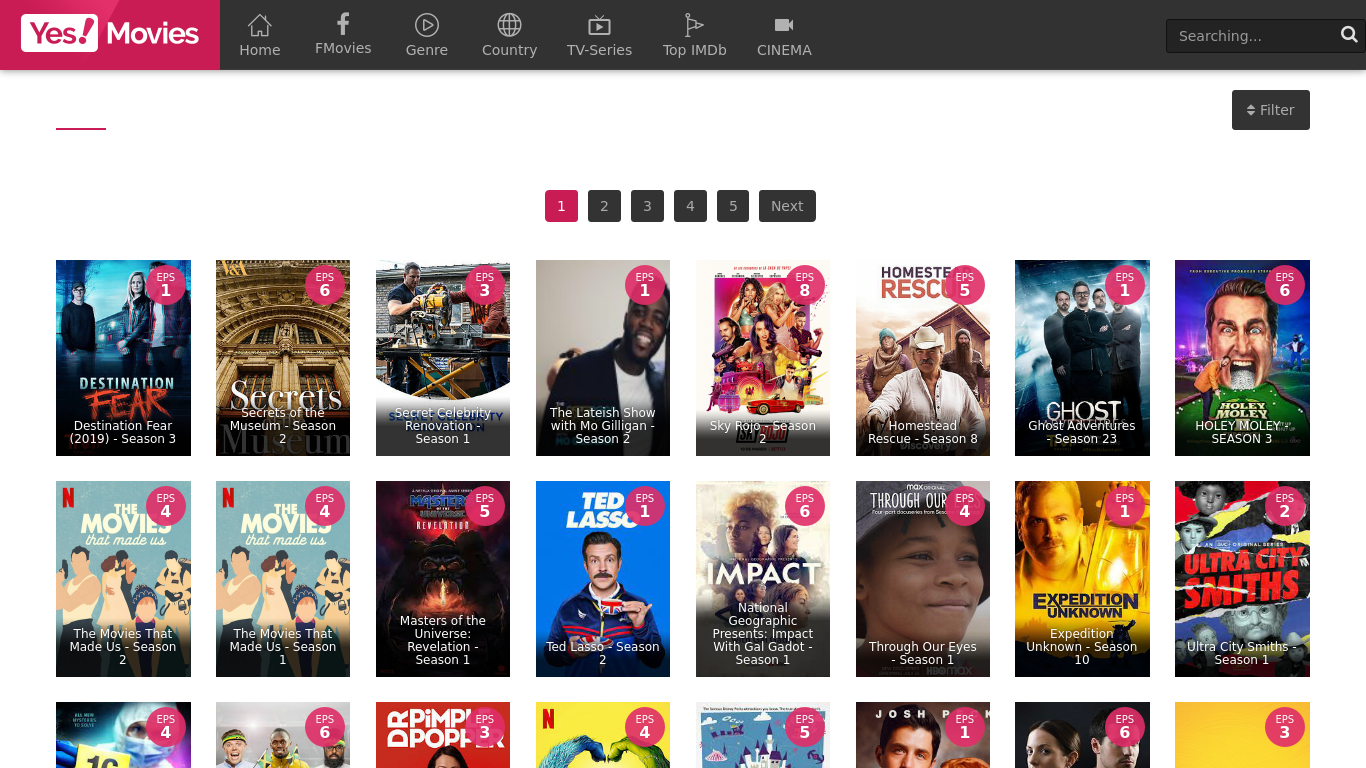Open The Movies That Made Us Season 2
The image size is (1366, 768).
(x=123, y=579)
